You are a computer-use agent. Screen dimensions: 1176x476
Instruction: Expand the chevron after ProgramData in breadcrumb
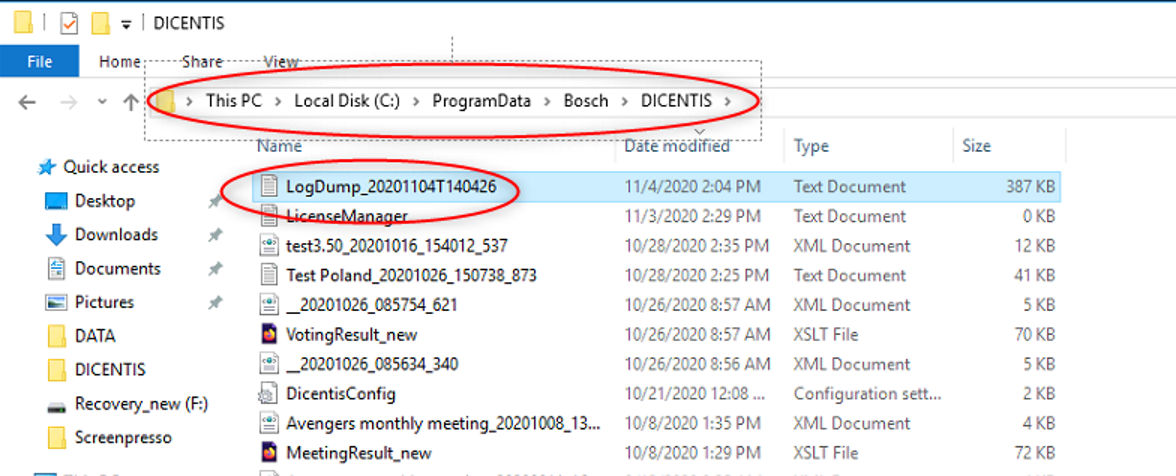[x=550, y=101]
